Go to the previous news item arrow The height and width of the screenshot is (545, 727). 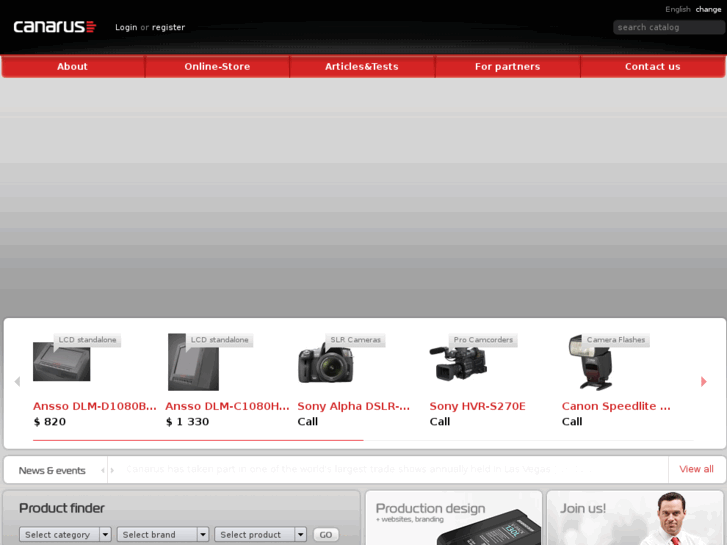coord(102,470)
